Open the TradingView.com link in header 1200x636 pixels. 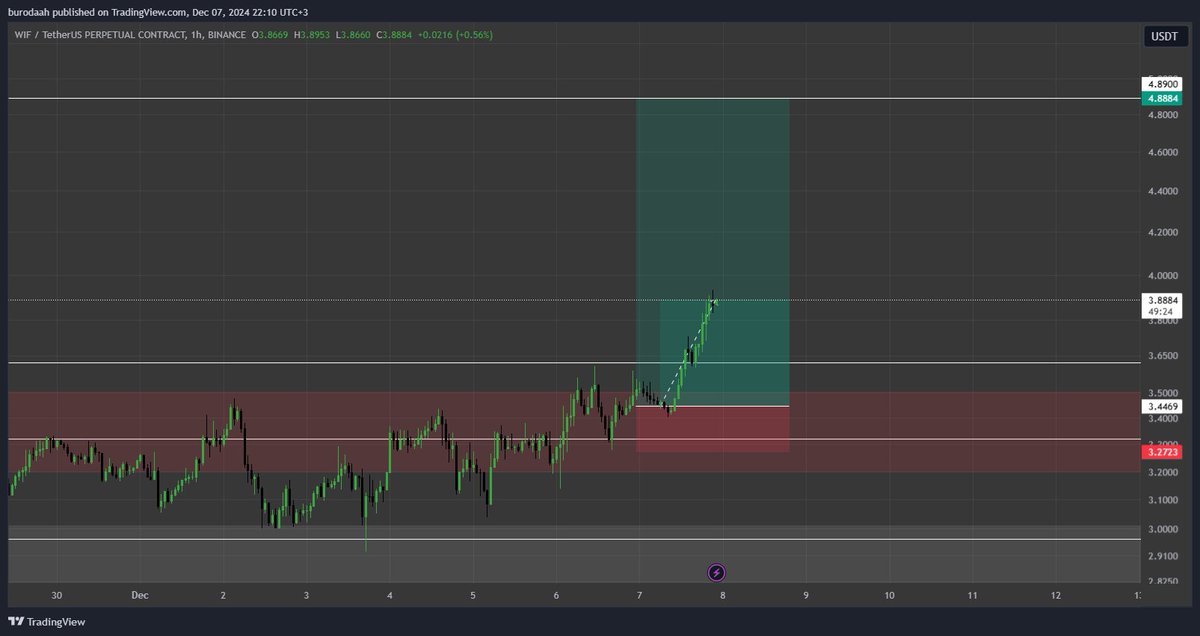(x=151, y=11)
